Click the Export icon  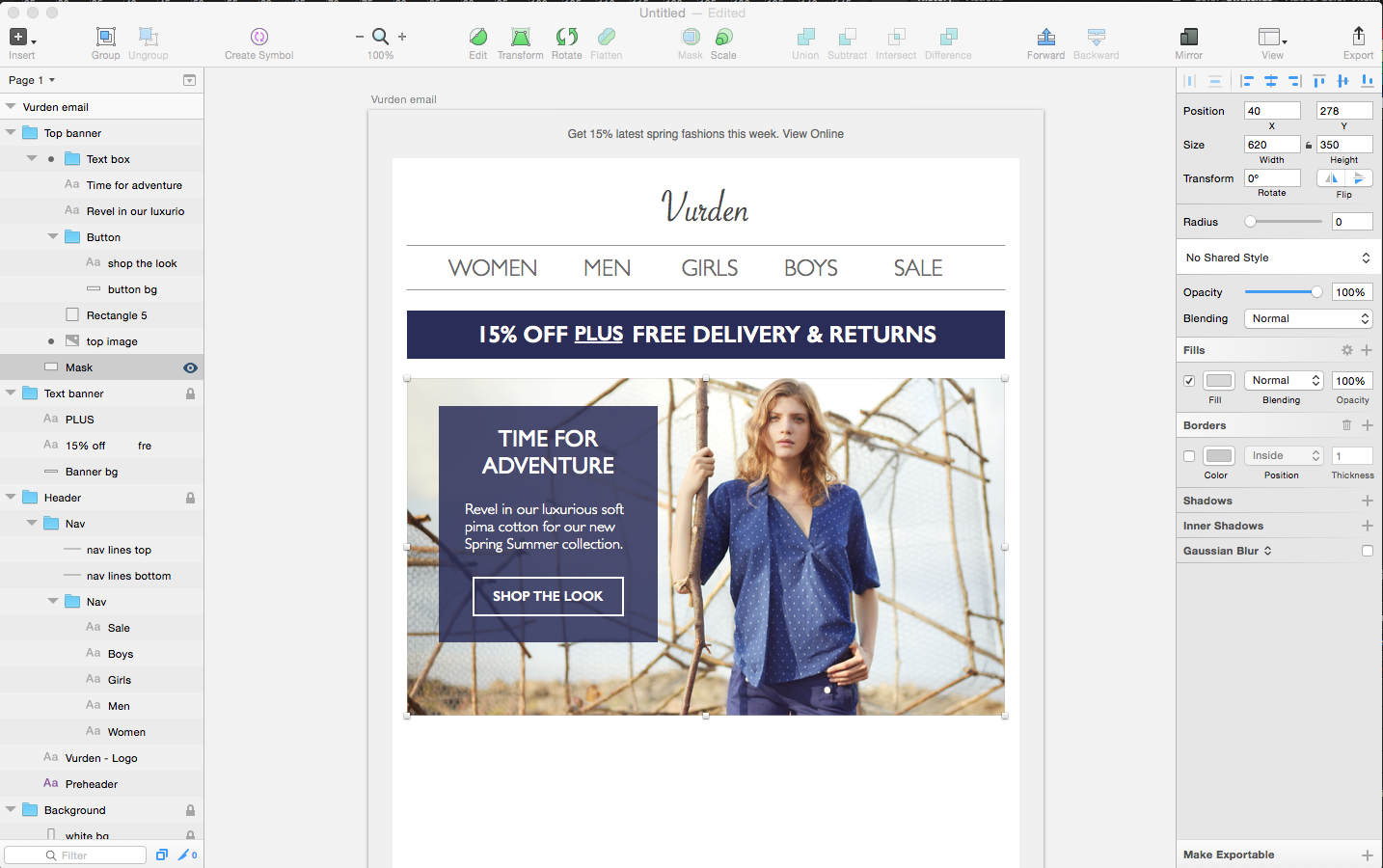point(1358,36)
